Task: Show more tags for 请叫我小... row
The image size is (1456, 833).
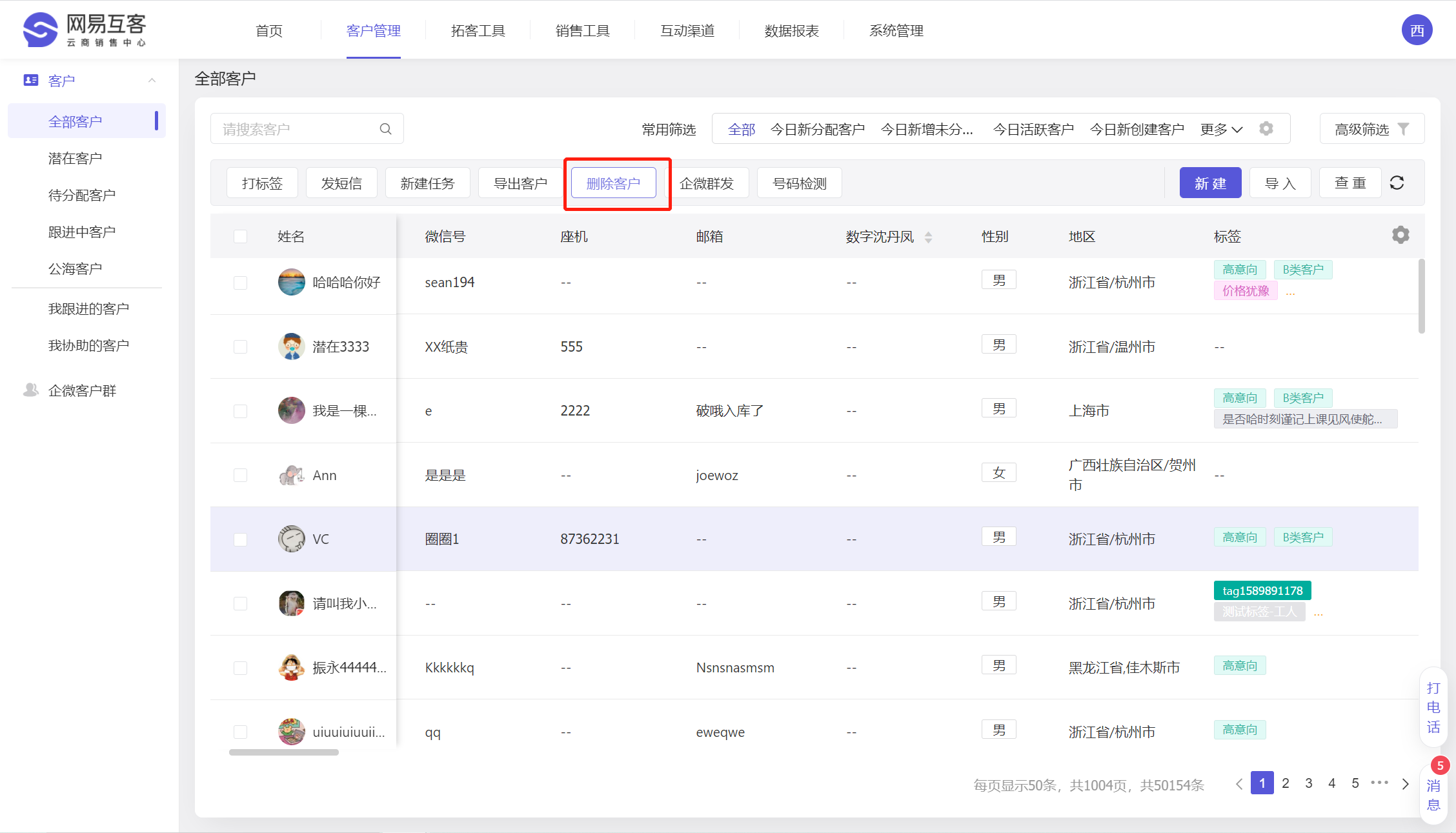Action: [x=1318, y=613]
